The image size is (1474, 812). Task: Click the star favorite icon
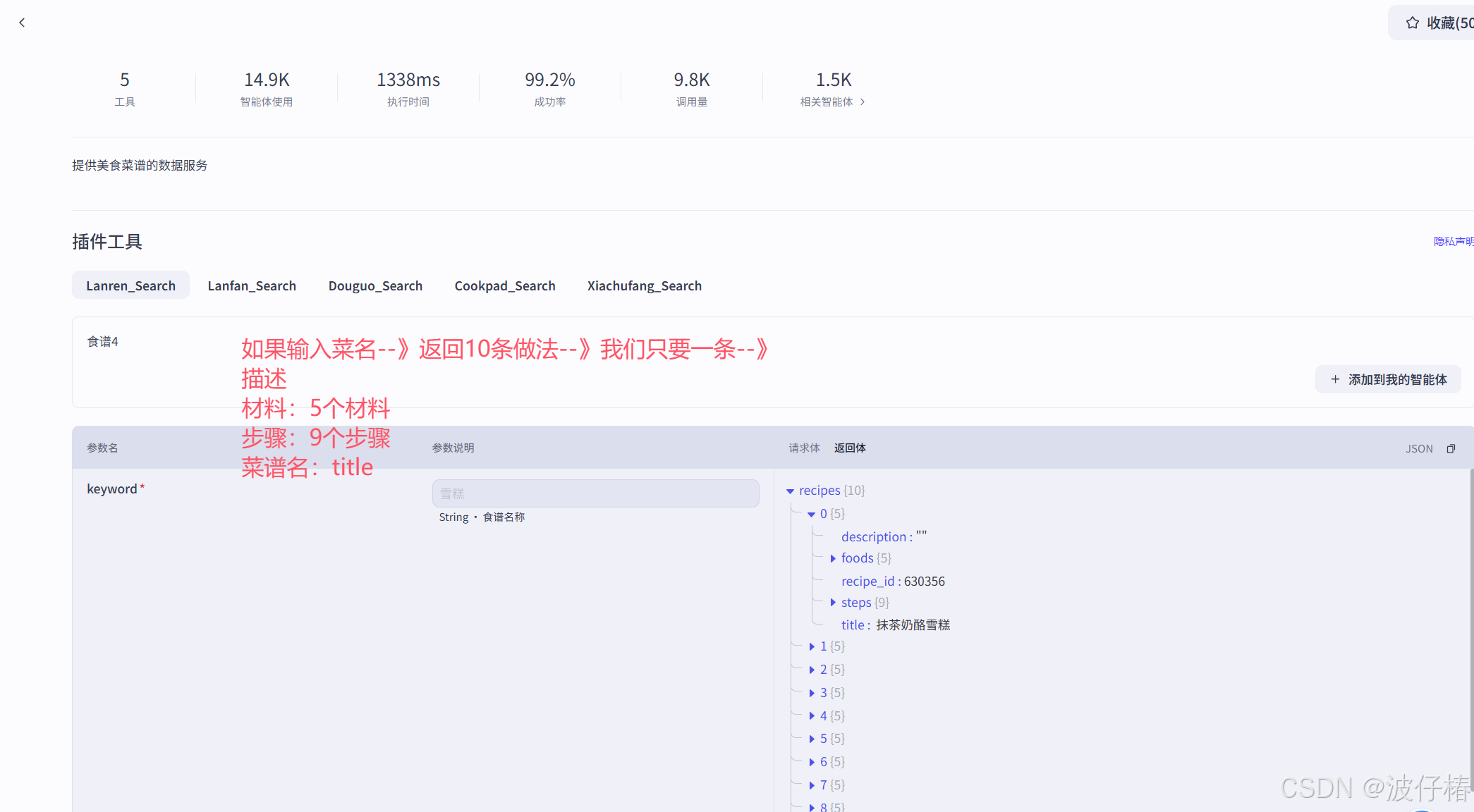pos(1412,23)
